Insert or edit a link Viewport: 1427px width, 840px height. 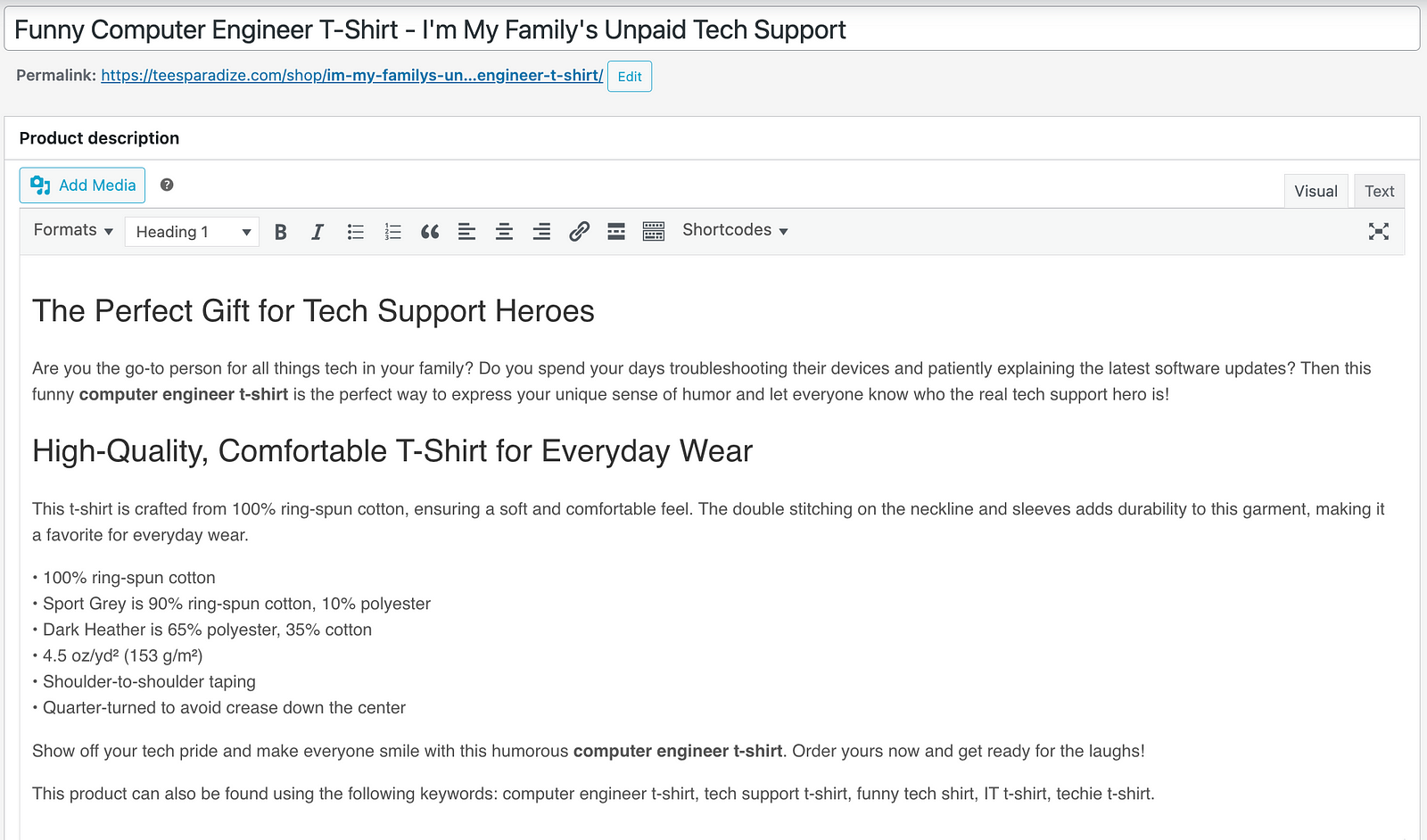(x=579, y=232)
